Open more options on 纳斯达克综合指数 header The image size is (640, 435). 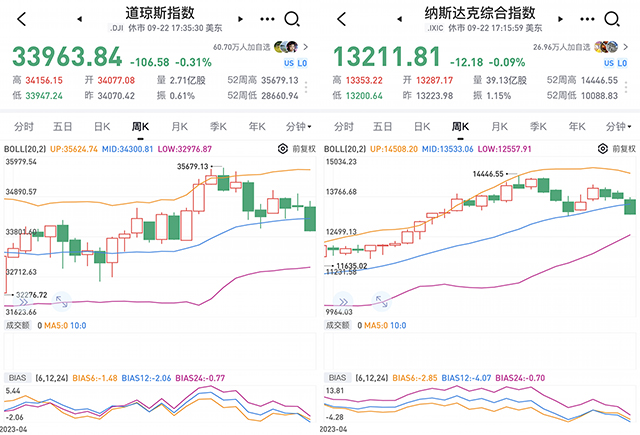587,19
